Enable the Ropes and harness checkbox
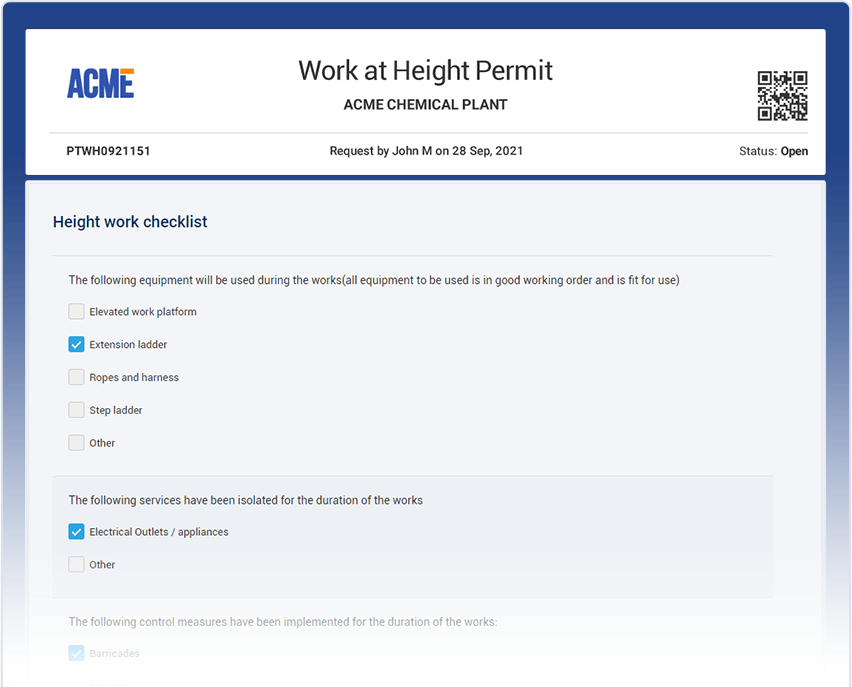852x687 pixels. (76, 377)
